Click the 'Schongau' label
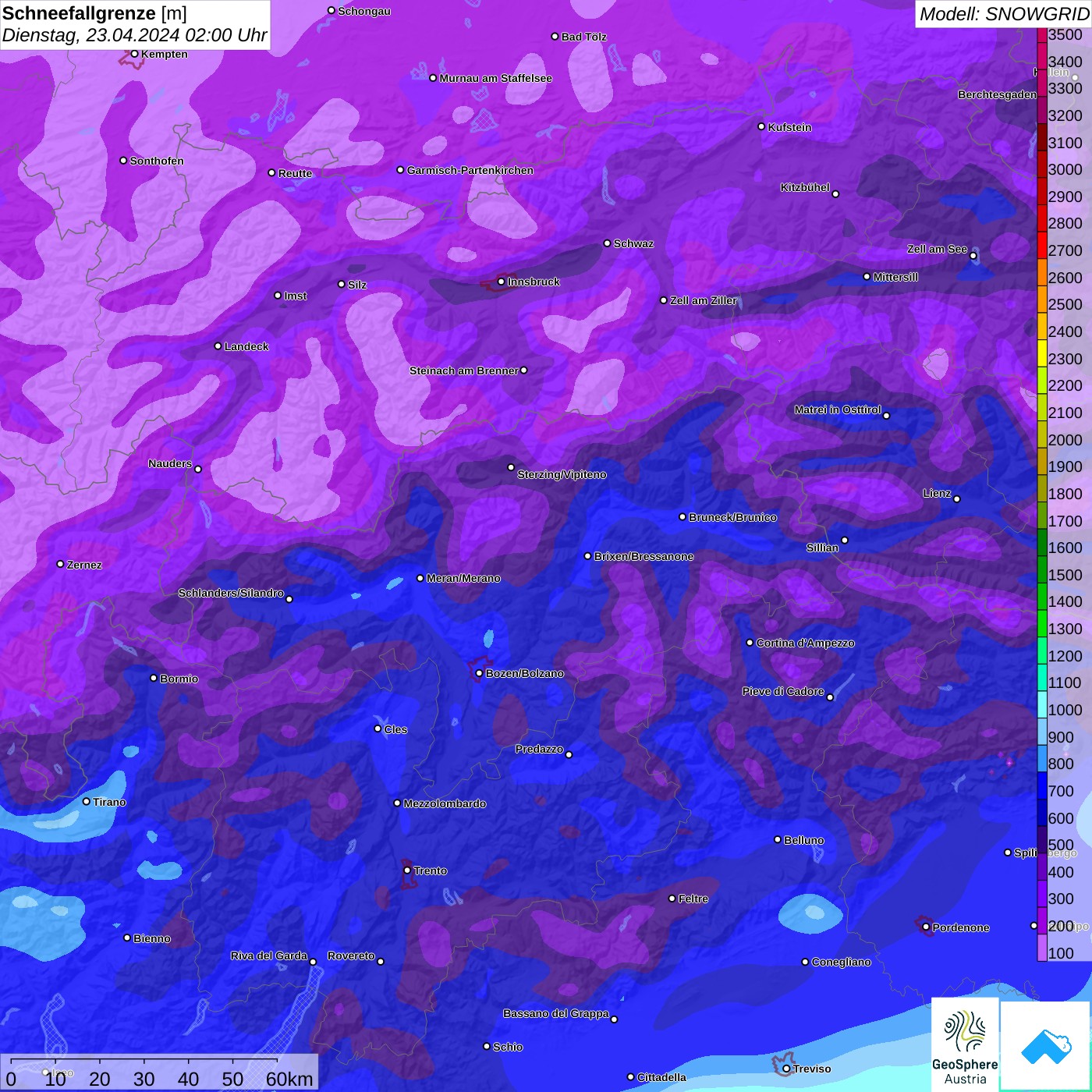 [364, 11]
